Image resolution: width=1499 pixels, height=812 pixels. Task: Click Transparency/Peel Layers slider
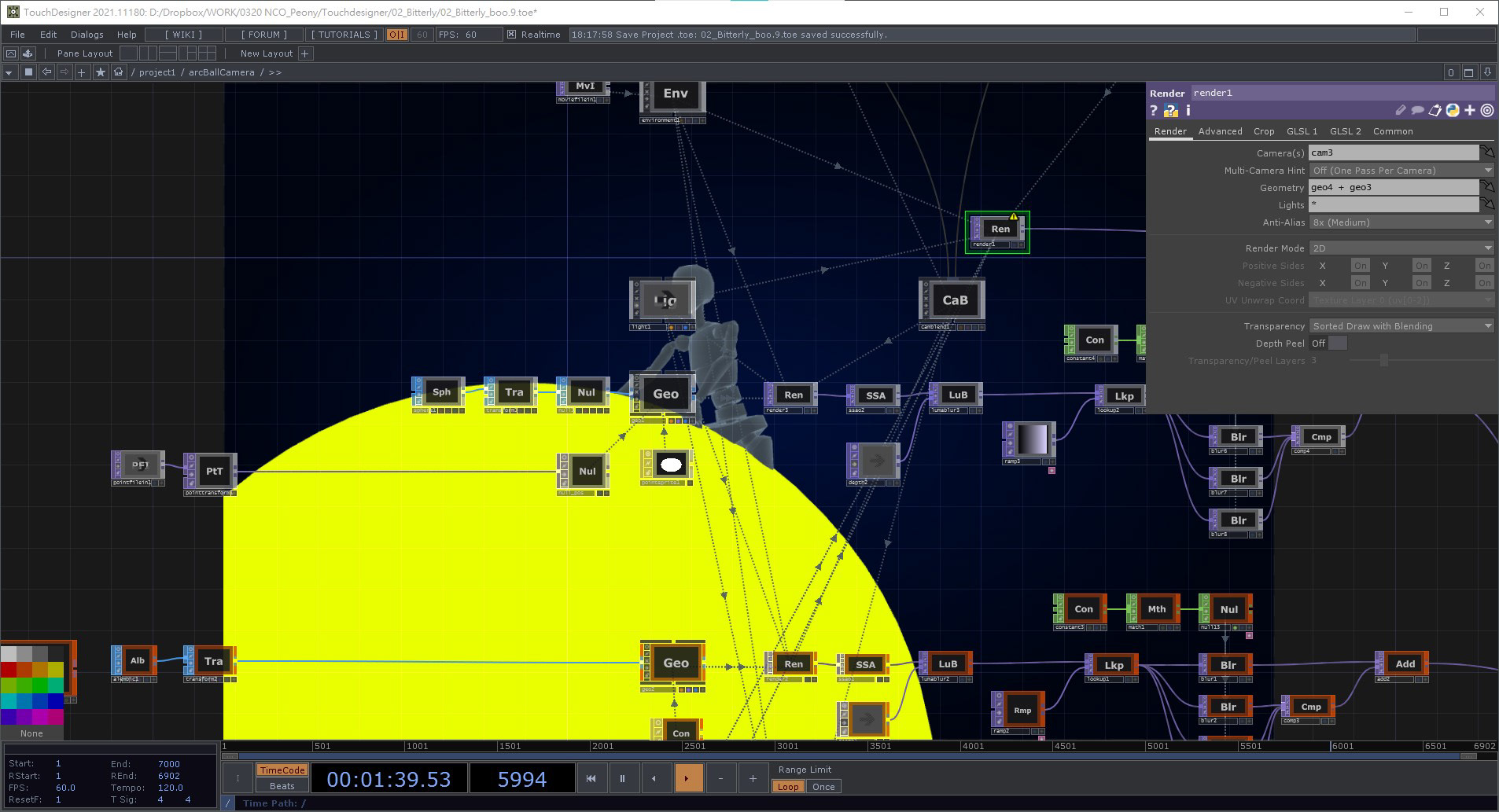[1421, 361]
